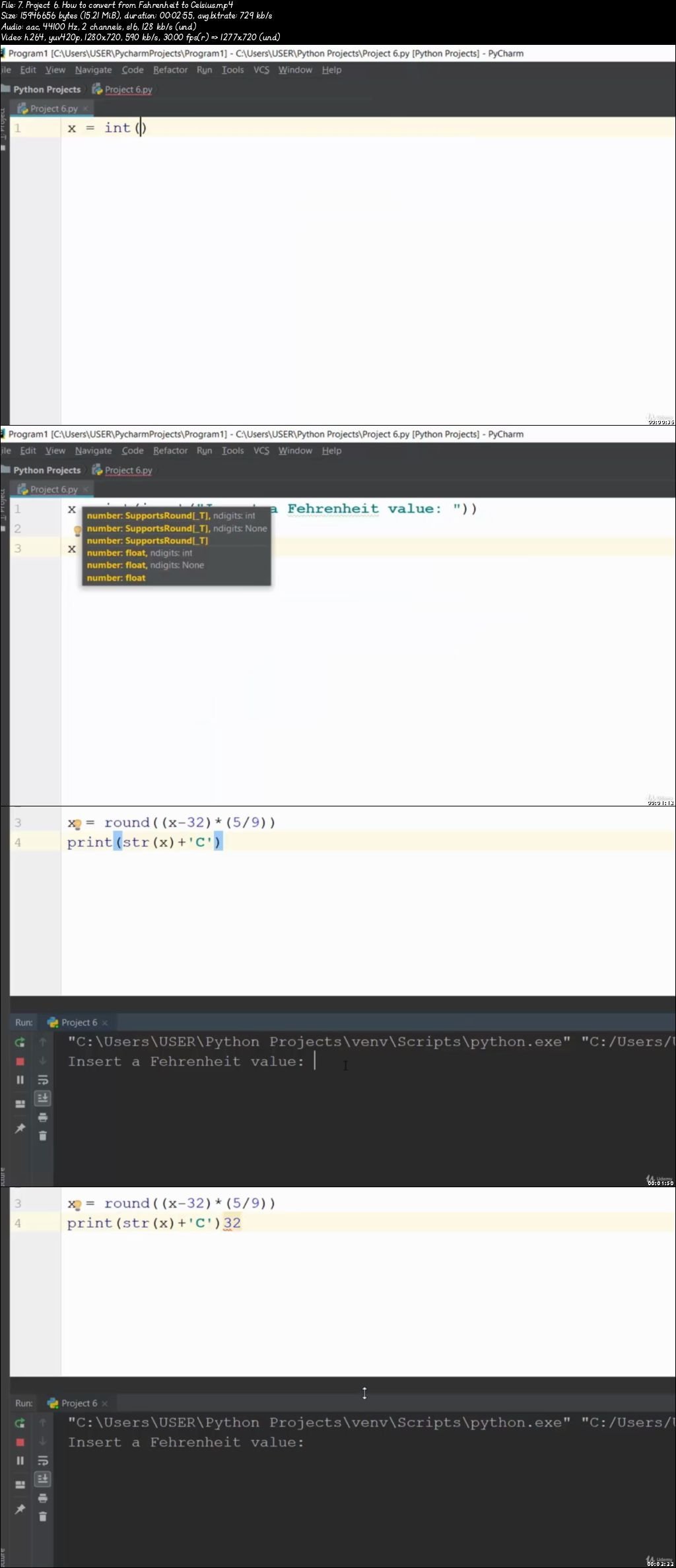Click Rerun icon in frame with highlighted print parentheses
676x1568 pixels.
click(20, 1042)
